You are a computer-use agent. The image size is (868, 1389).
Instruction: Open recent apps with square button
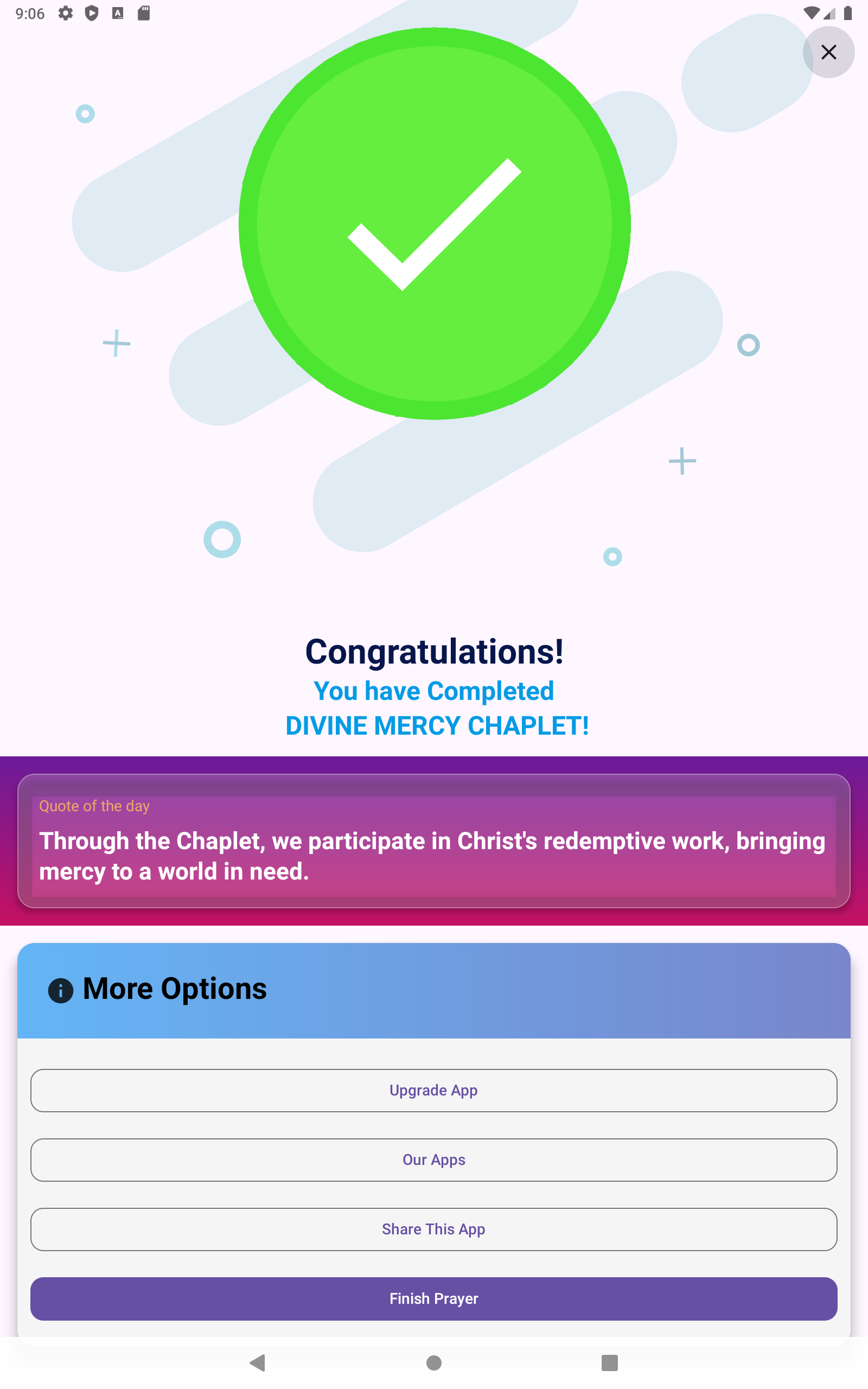tap(609, 1362)
